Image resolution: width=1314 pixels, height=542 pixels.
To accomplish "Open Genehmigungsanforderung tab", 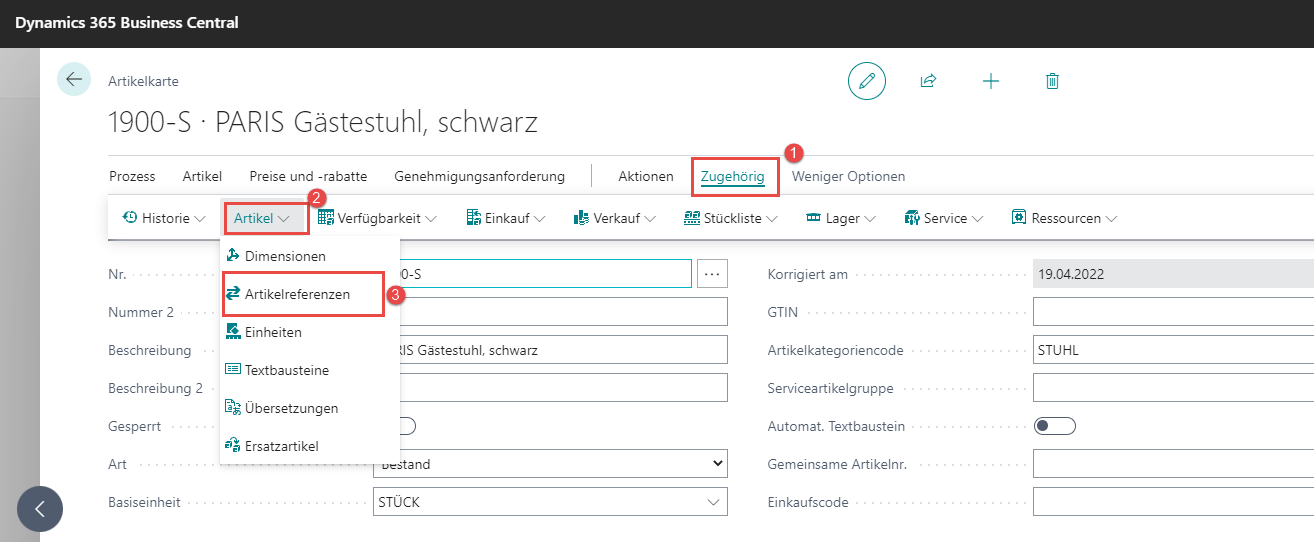I will coord(480,176).
